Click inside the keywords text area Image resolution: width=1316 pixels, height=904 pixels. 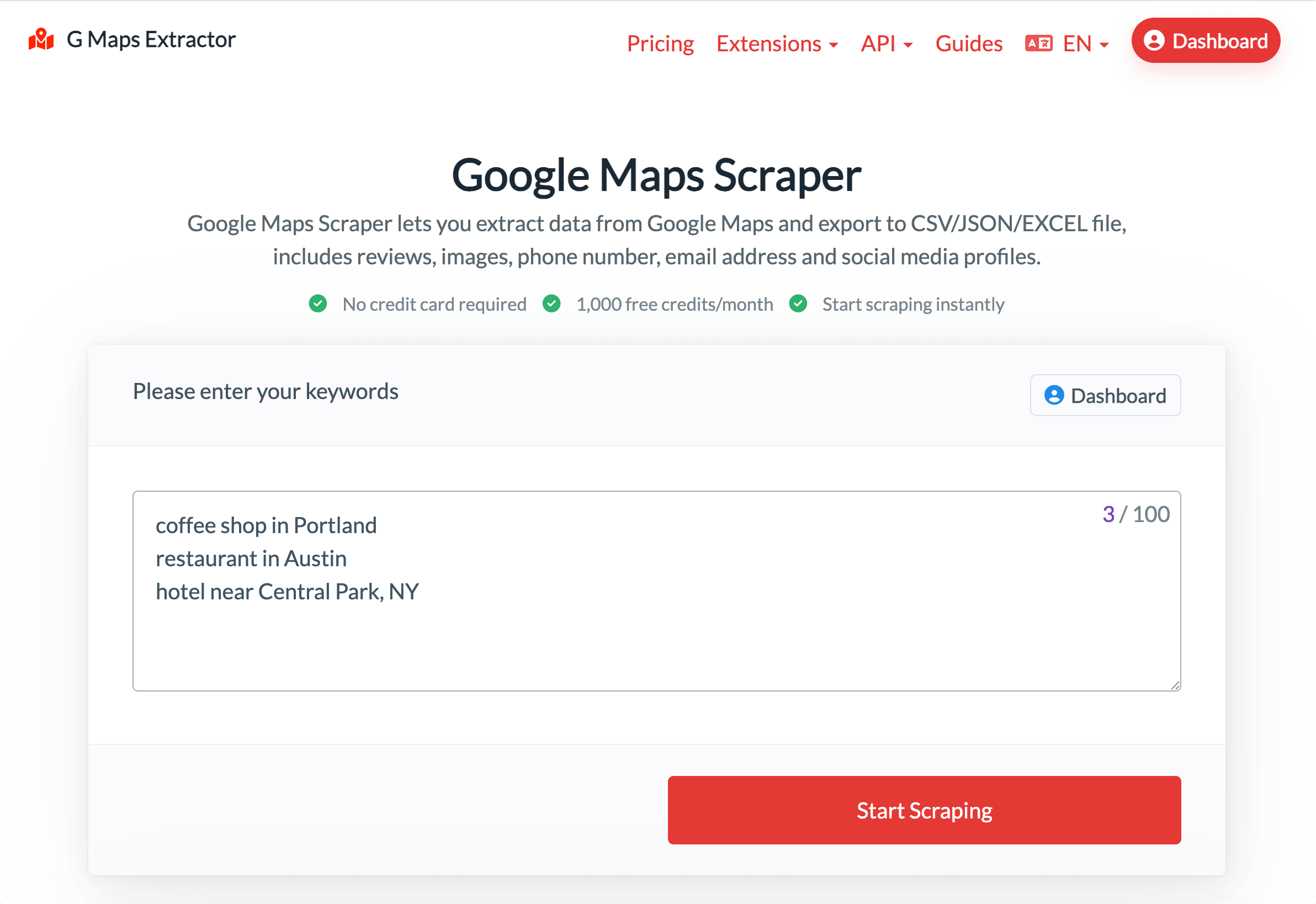(656, 591)
